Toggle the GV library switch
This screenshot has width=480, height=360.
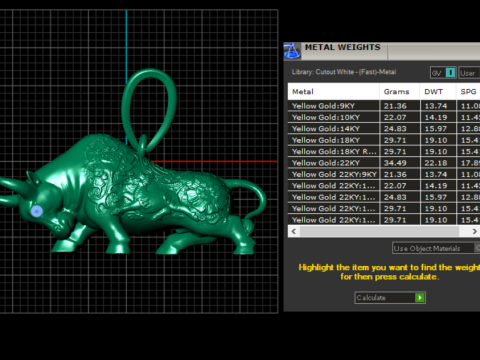[443, 73]
